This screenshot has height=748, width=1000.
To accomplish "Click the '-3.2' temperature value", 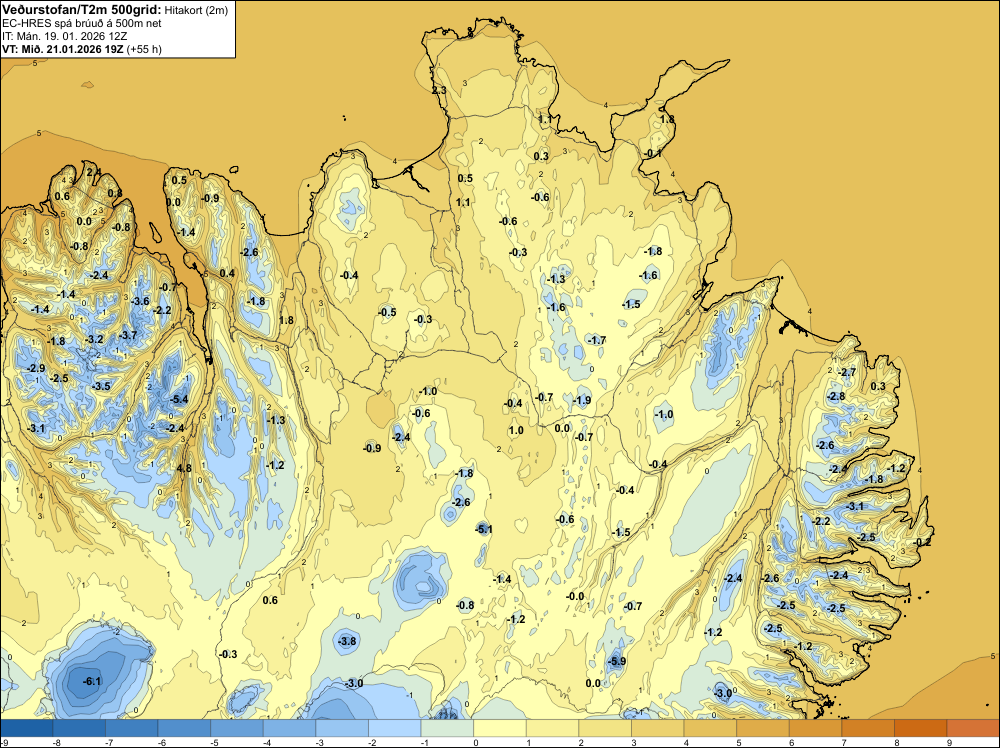I will 94,339.
